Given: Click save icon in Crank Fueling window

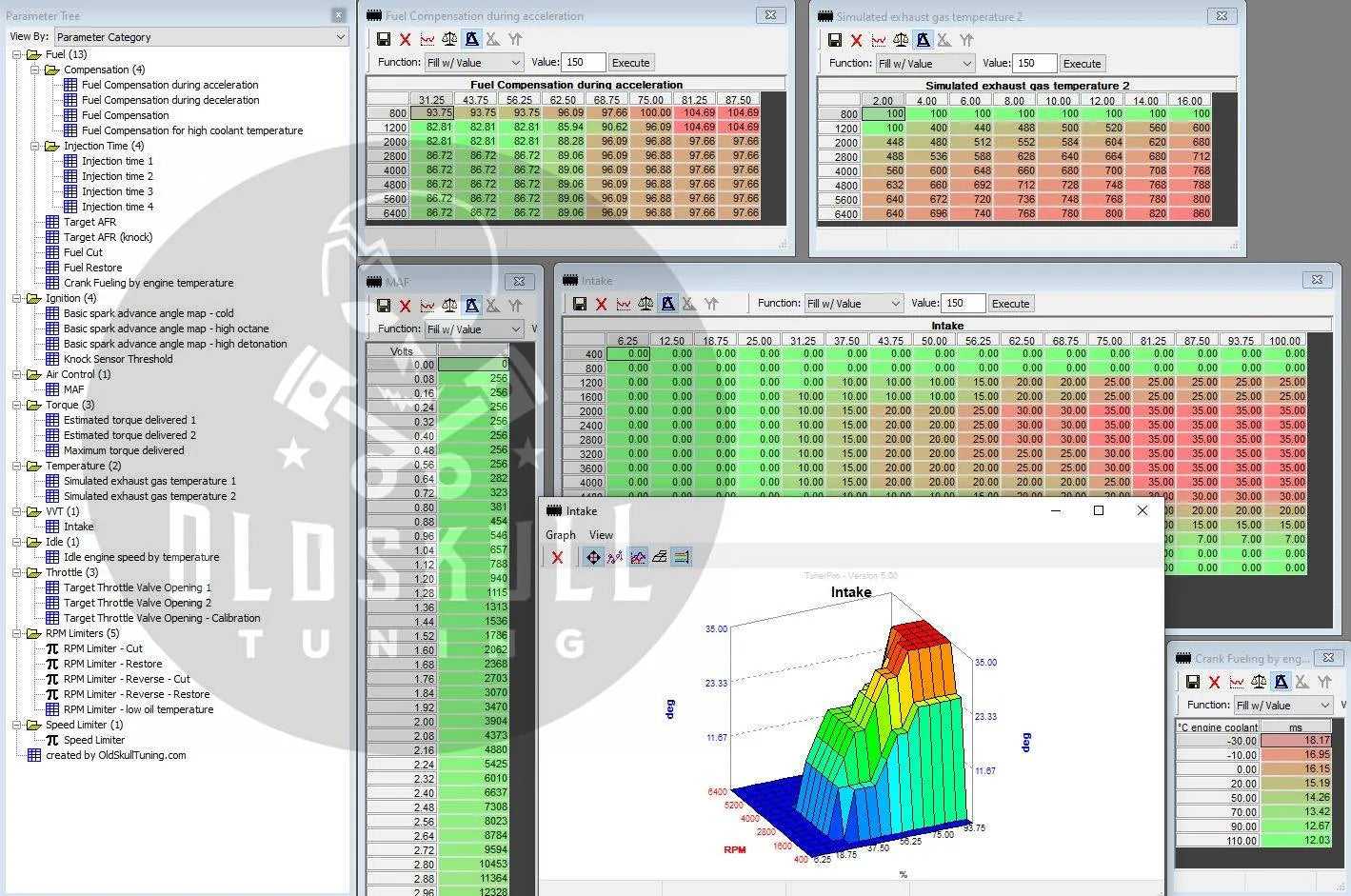Looking at the screenshot, I should click(1192, 682).
